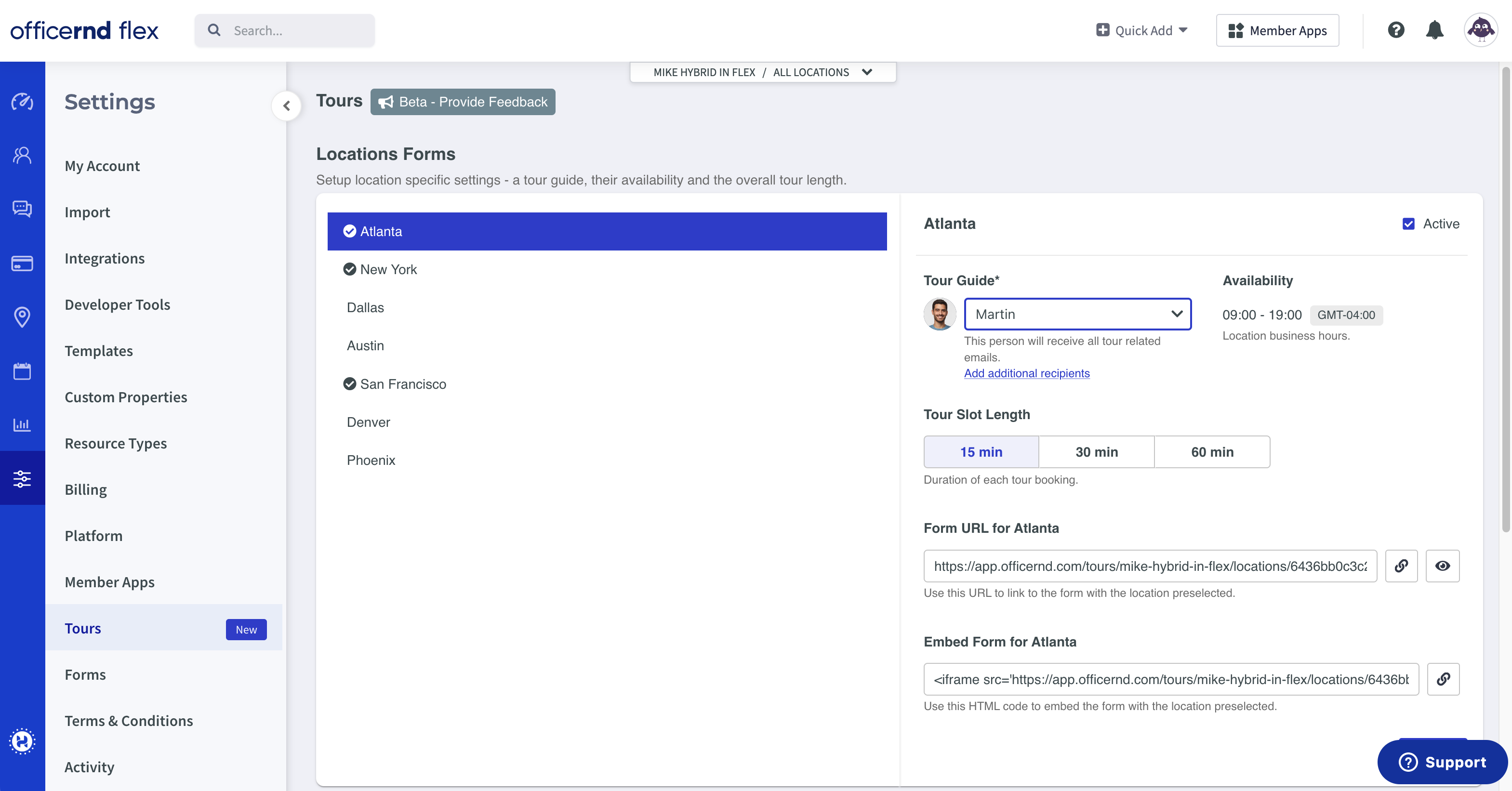Open the Quick Add dropdown
The height and width of the screenshot is (791, 1512).
click(x=1141, y=30)
